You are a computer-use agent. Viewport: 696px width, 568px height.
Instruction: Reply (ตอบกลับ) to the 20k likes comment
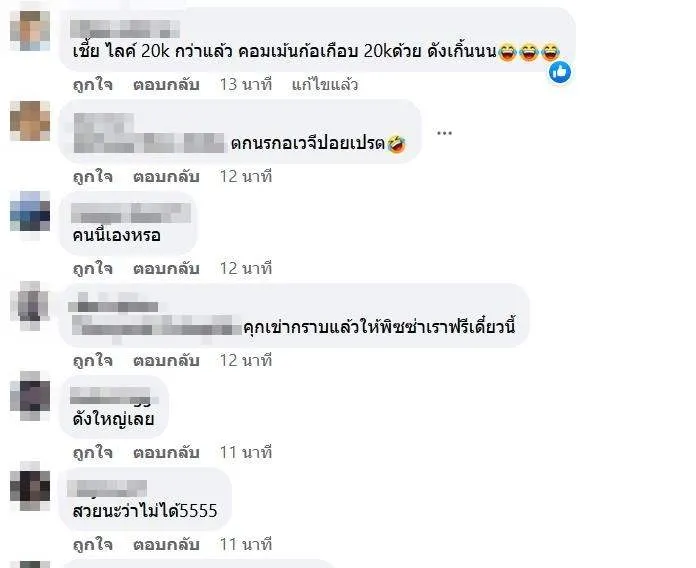166,84
